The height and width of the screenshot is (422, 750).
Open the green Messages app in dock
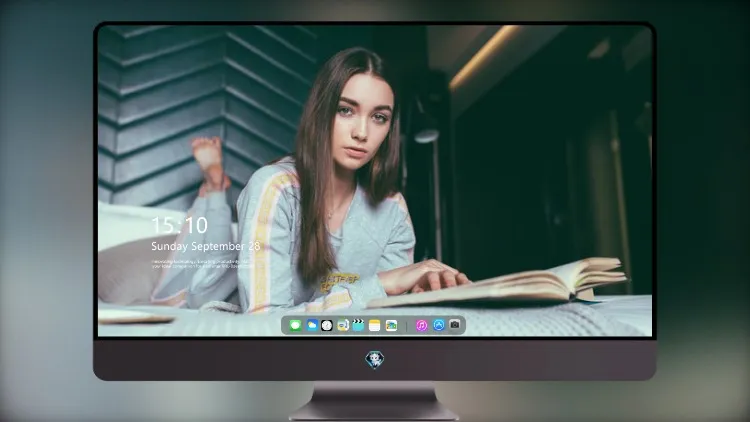[x=296, y=326]
